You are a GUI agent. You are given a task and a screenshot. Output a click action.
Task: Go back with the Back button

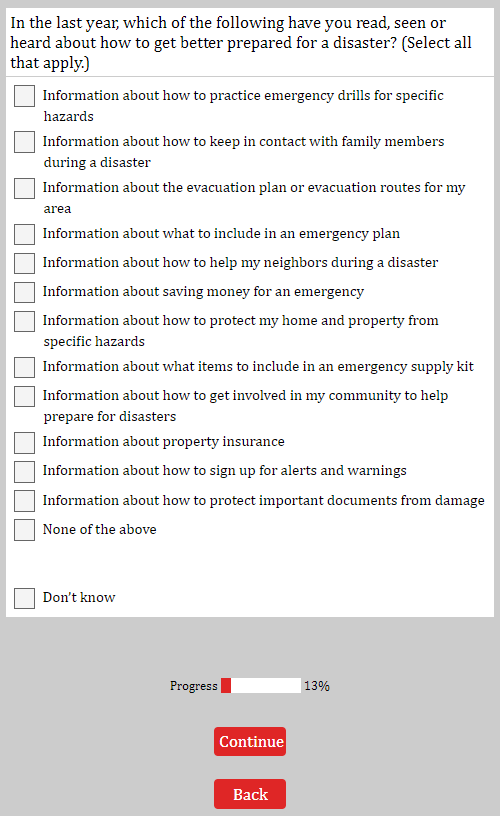pos(250,794)
